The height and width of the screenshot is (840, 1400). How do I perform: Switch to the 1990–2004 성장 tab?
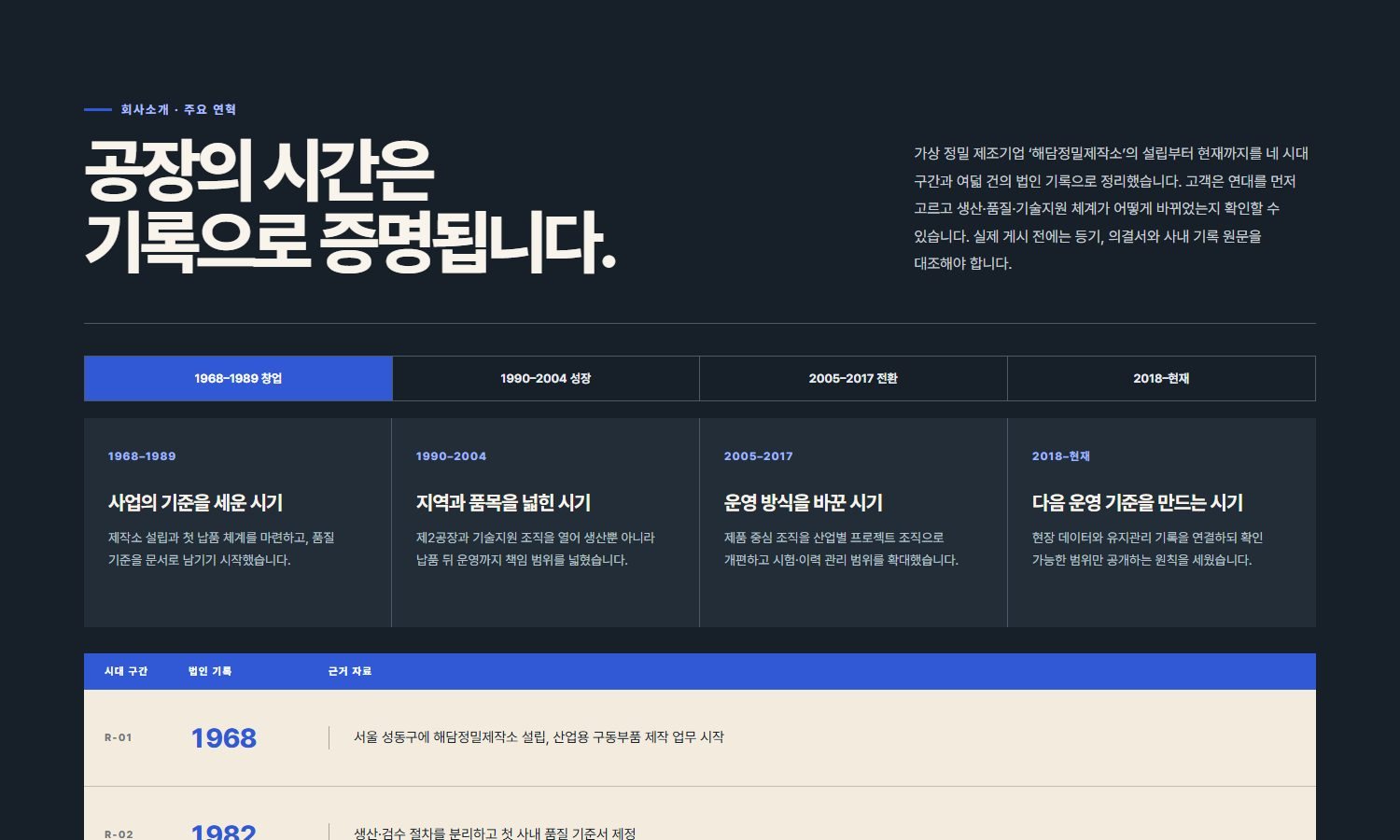546,378
